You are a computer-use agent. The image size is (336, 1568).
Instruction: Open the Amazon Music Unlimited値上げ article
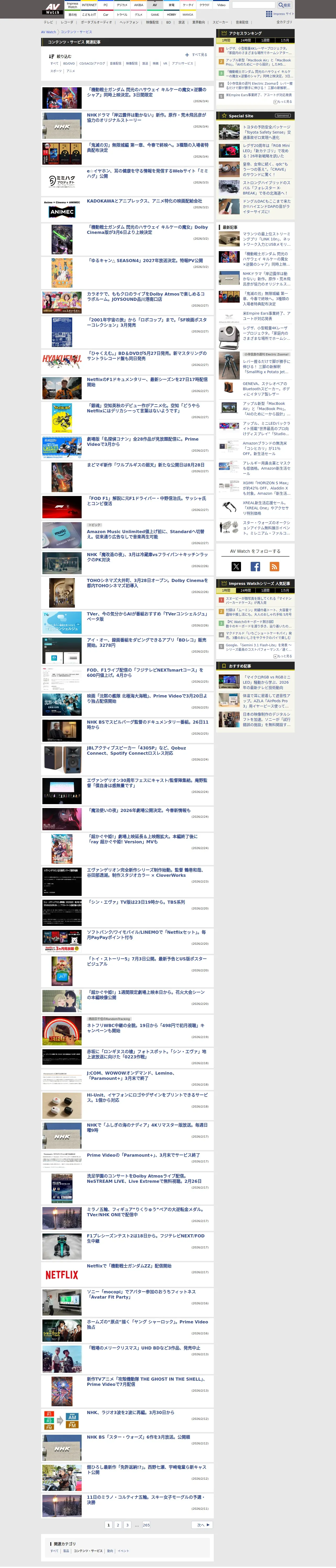click(x=146, y=534)
